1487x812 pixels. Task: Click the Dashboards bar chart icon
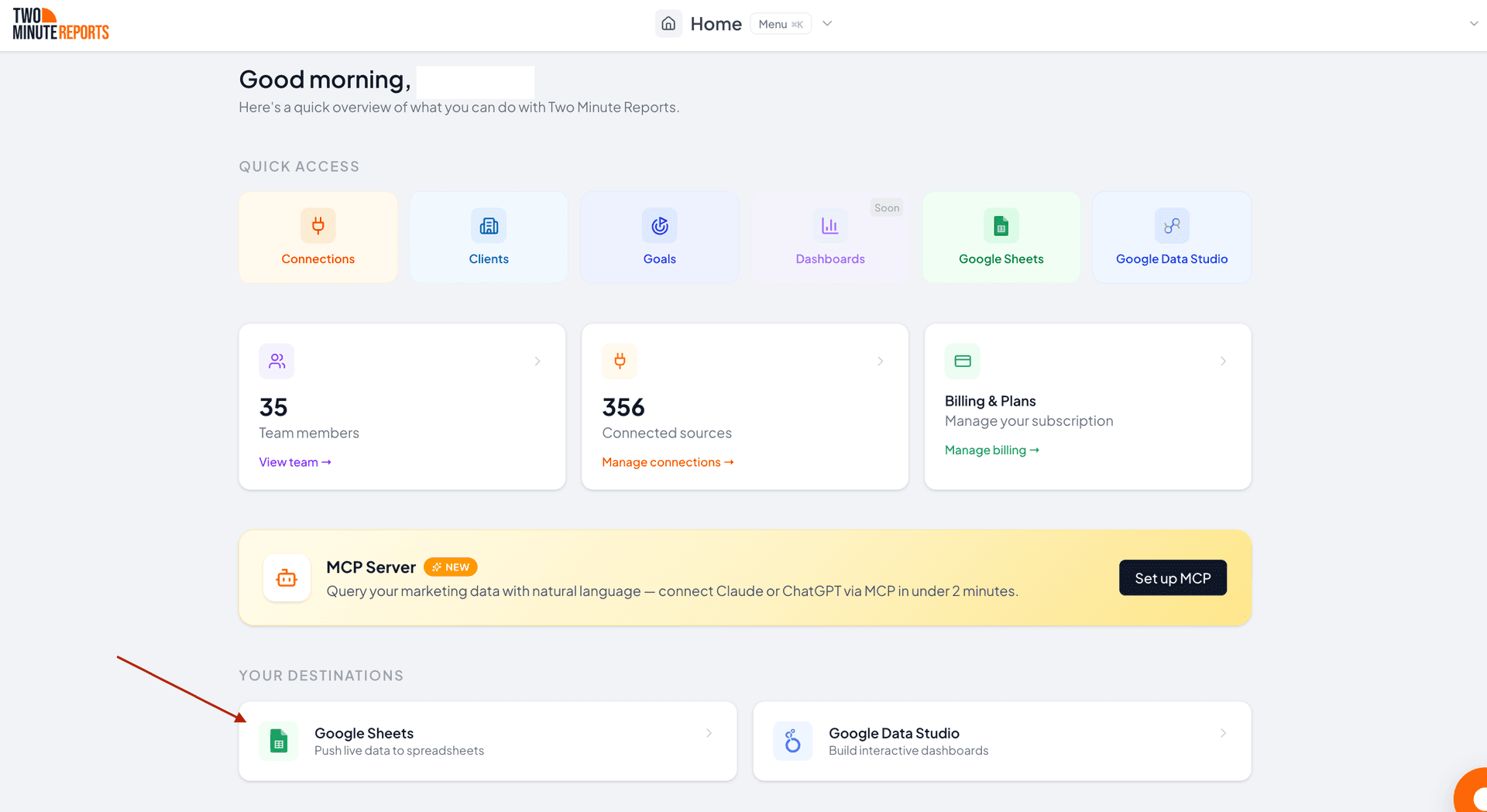(830, 226)
